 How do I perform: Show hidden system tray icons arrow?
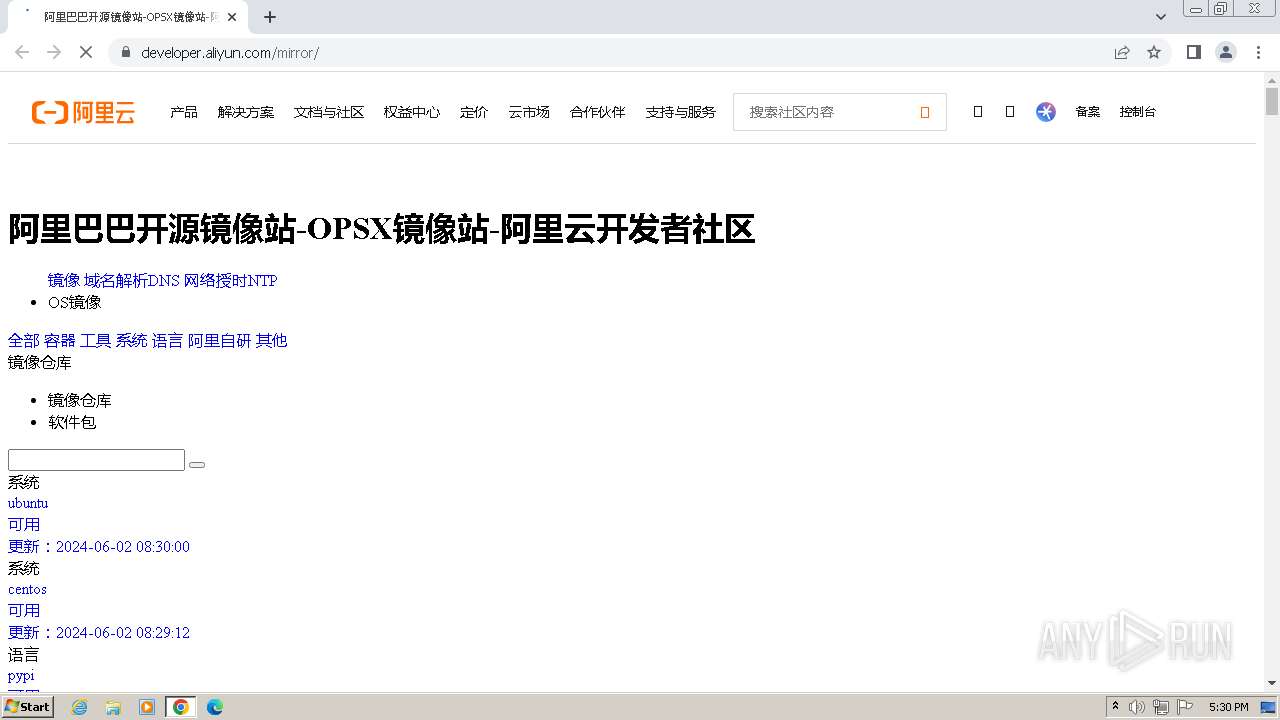click(x=1116, y=707)
